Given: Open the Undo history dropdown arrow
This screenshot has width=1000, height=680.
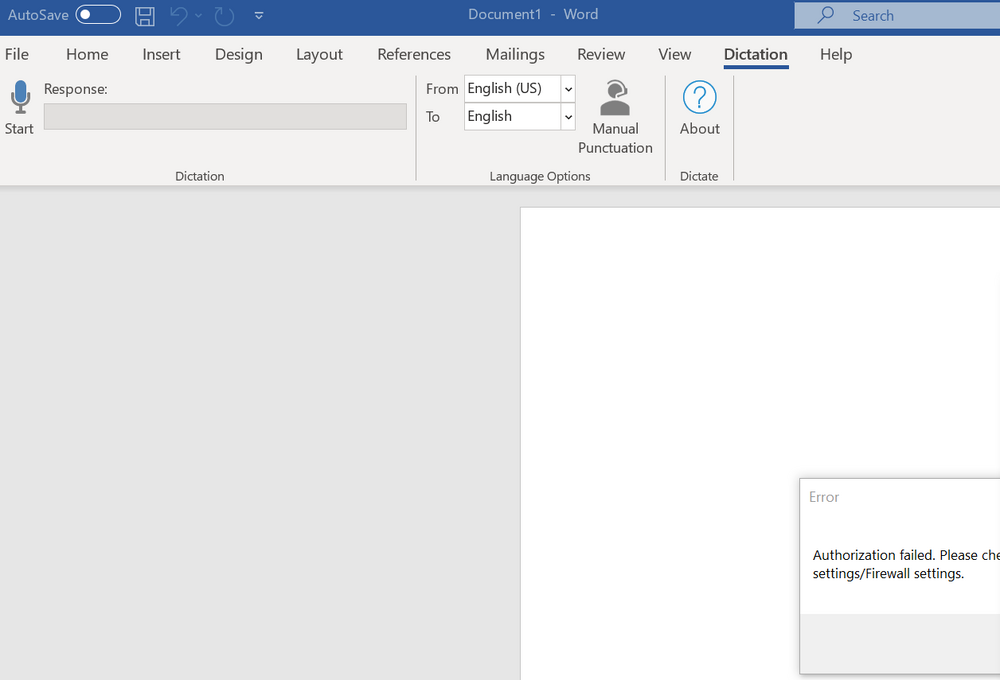Looking at the screenshot, I should (x=198, y=15).
